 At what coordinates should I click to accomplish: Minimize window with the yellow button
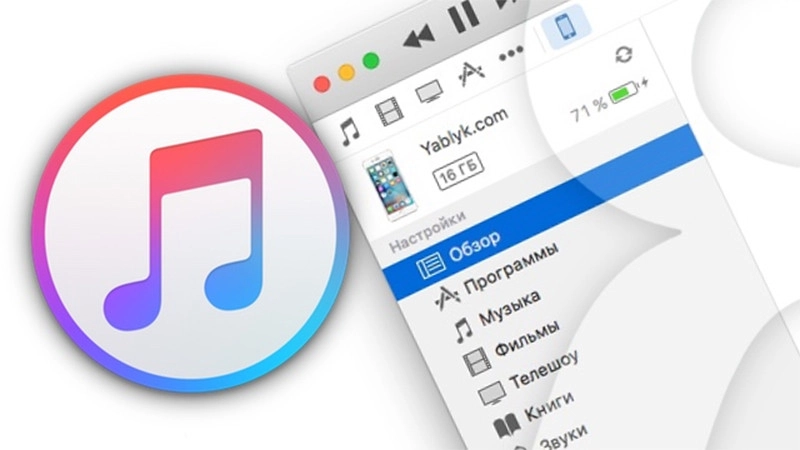point(346,72)
